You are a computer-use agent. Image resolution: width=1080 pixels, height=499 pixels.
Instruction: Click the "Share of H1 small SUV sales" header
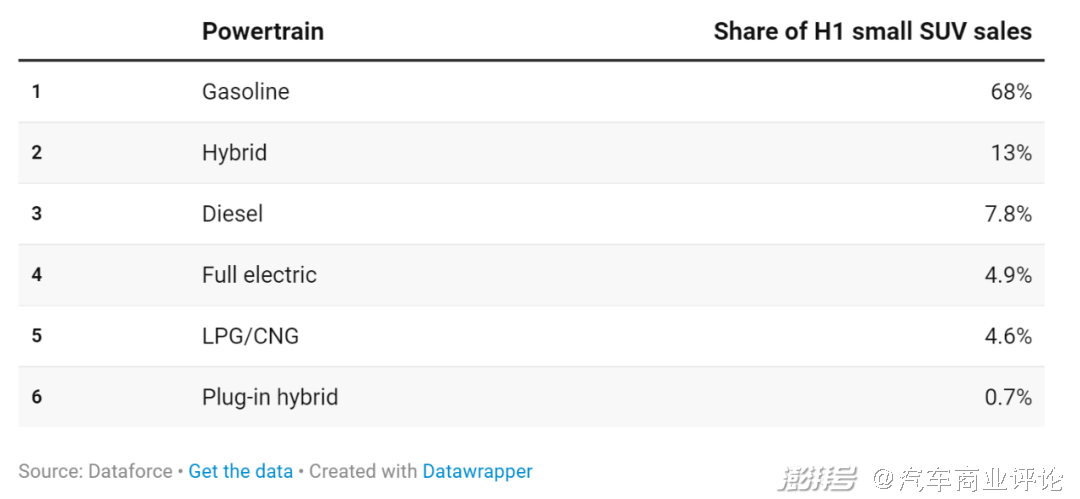[x=872, y=31]
